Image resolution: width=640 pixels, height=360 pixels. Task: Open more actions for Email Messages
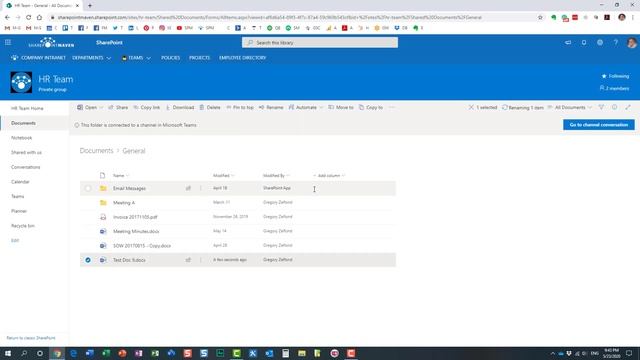click(x=200, y=188)
